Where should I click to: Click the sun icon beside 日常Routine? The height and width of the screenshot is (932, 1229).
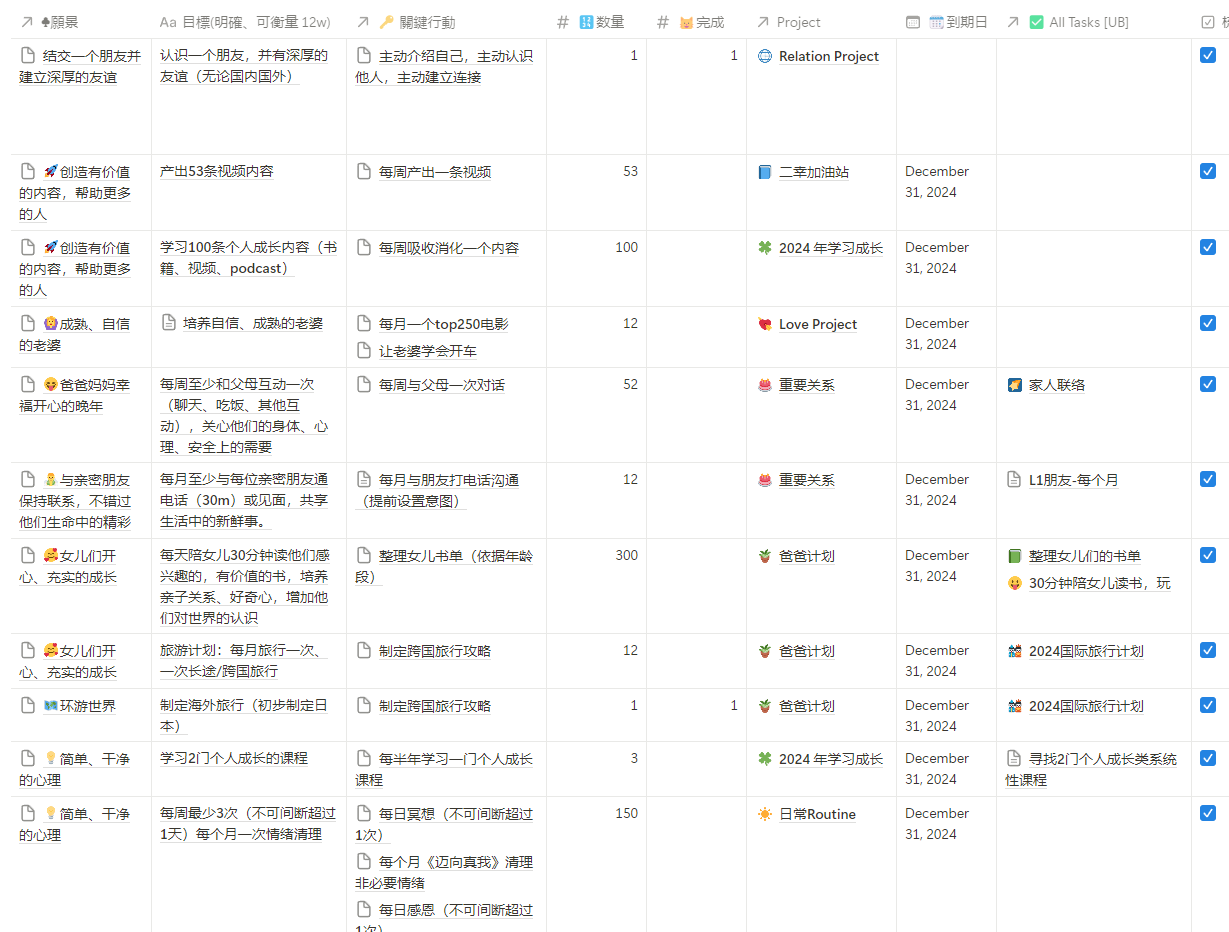(x=765, y=814)
